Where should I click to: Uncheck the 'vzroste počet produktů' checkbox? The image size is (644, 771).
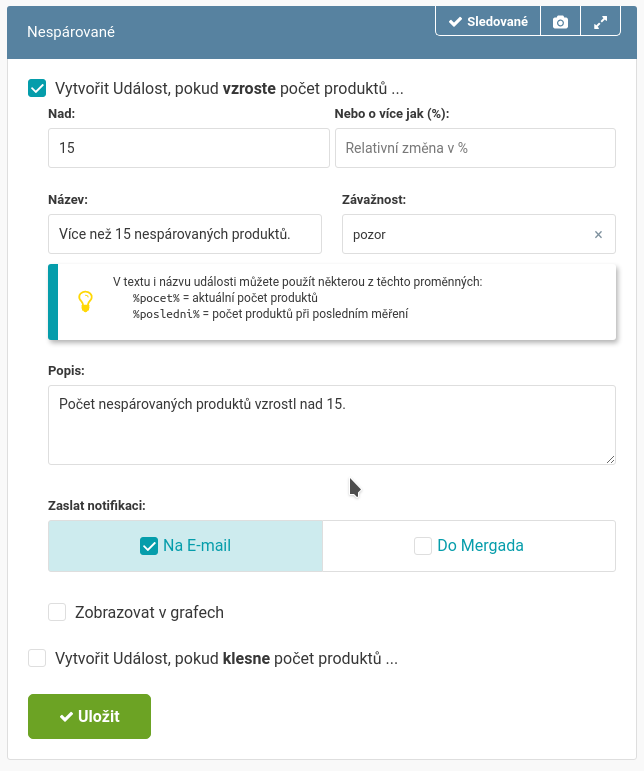click(x=37, y=89)
